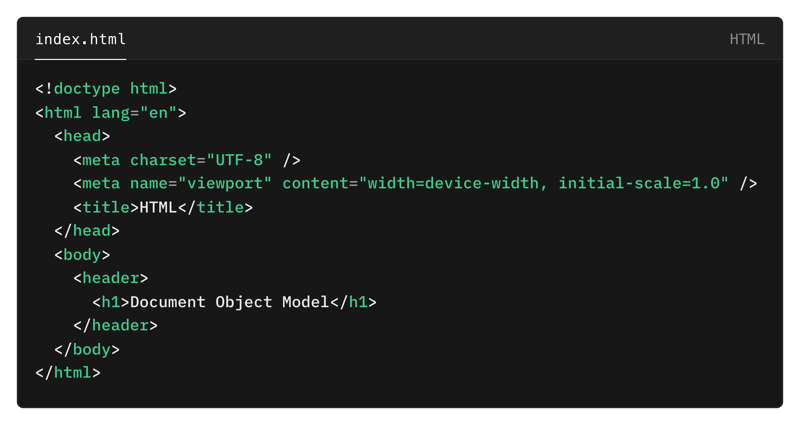800x425 pixels.
Task: Click the closing head tag
Action: tap(87, 231)
